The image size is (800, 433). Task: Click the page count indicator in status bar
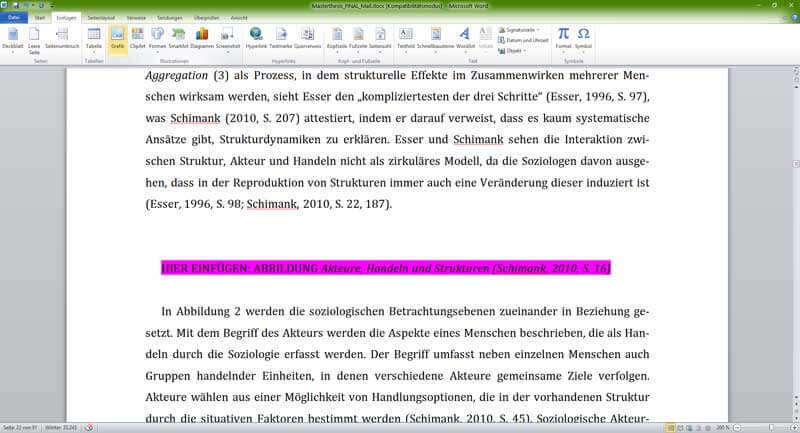20,428
